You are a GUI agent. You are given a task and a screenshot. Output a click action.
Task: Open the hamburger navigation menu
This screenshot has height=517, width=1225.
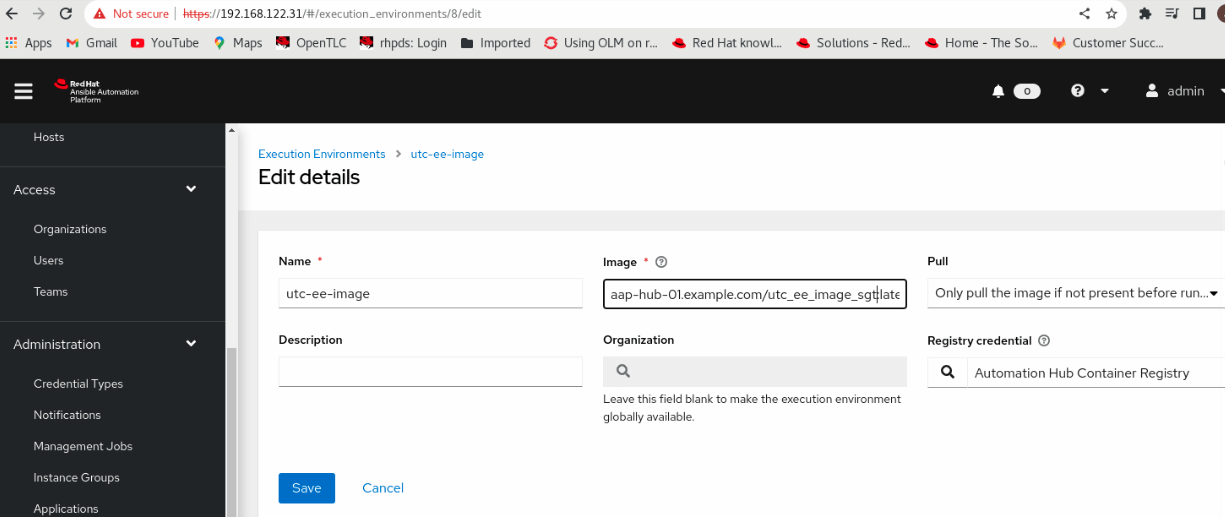point(23,91)
